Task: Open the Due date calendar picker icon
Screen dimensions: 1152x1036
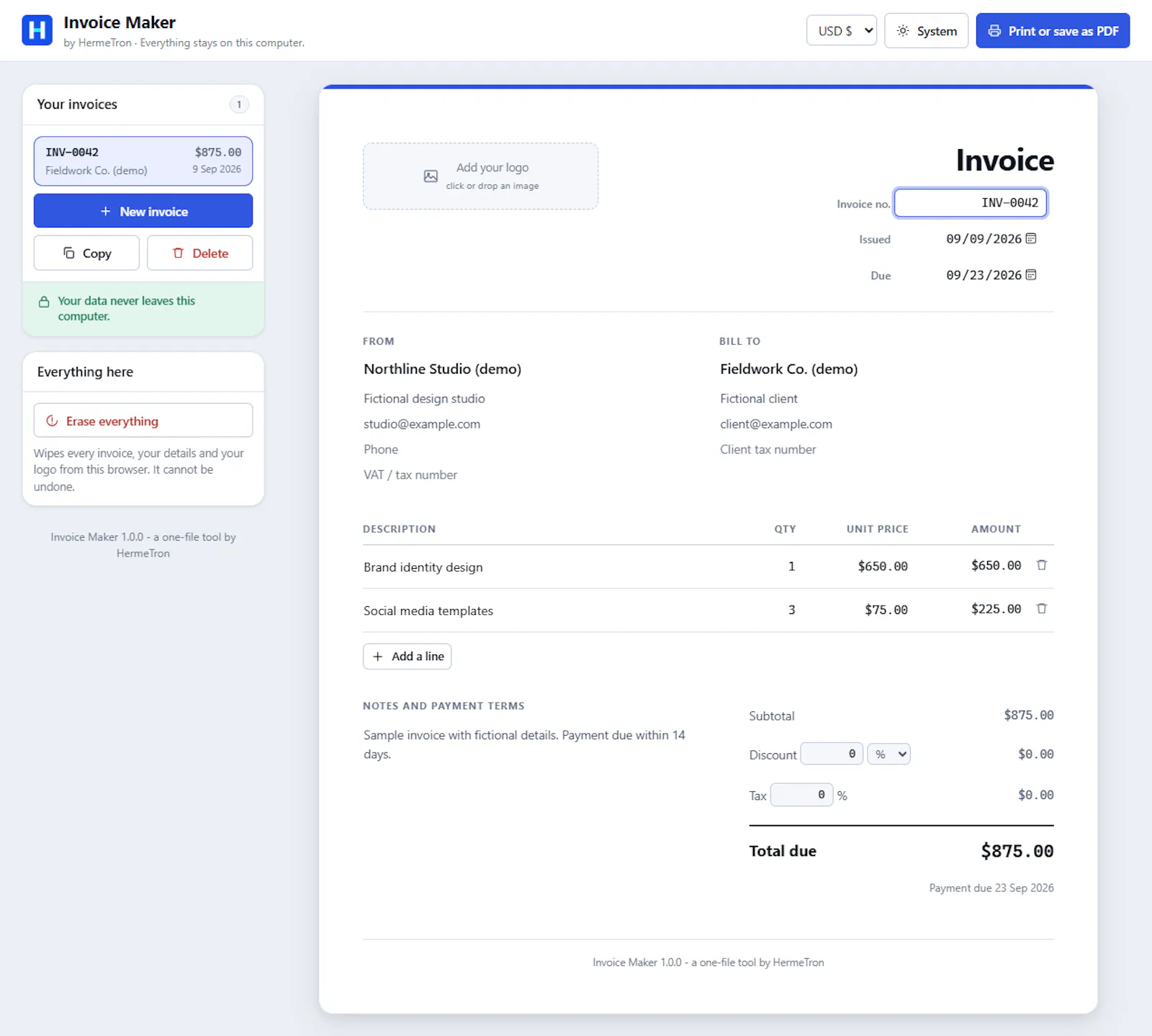Action: [x=1031, y=275]
